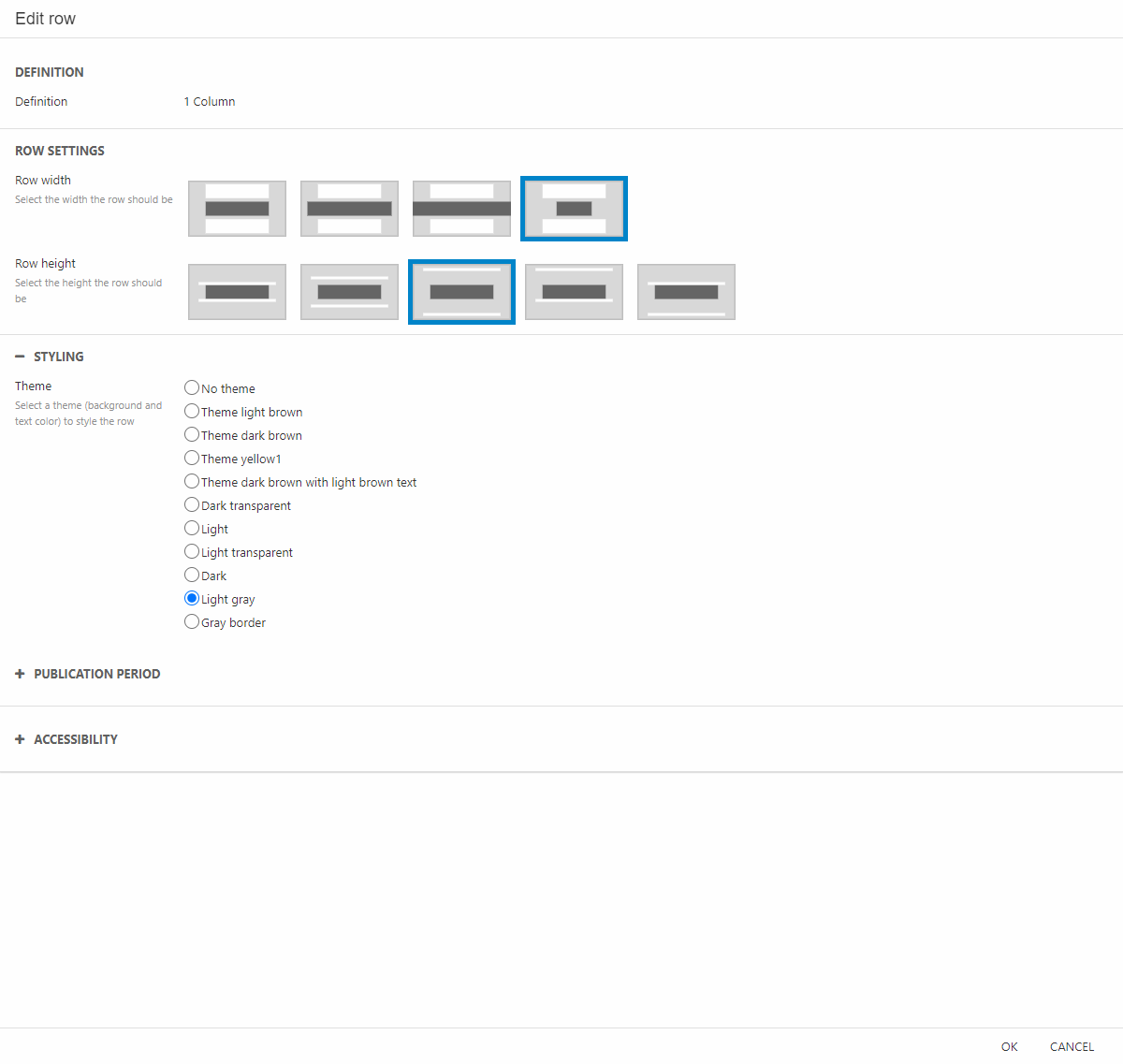The height and width of the screenshot is (1064, 1123).
Task: Choose the second row height icon
Action: (x=349, y=292)
